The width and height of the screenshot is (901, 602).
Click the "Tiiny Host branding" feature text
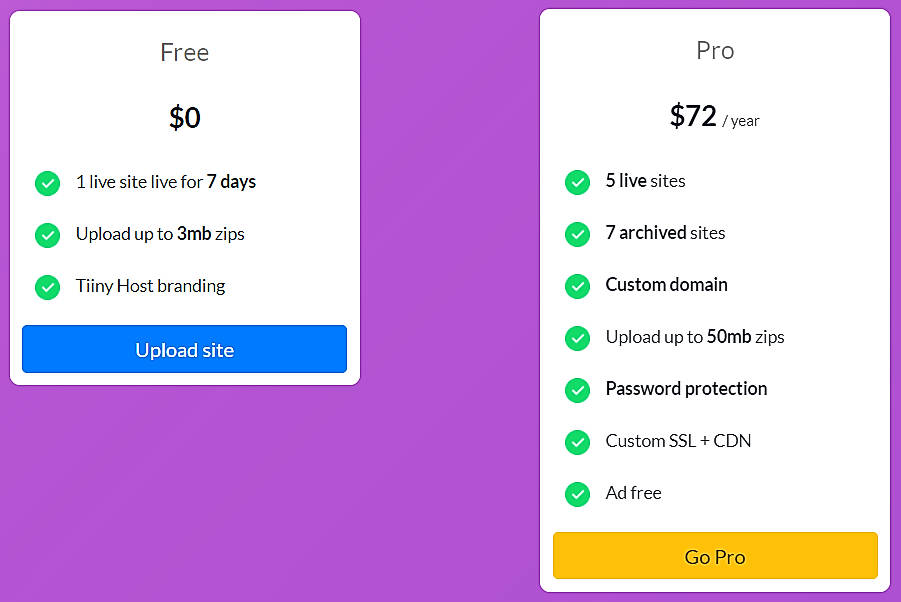tap(150, 286)
